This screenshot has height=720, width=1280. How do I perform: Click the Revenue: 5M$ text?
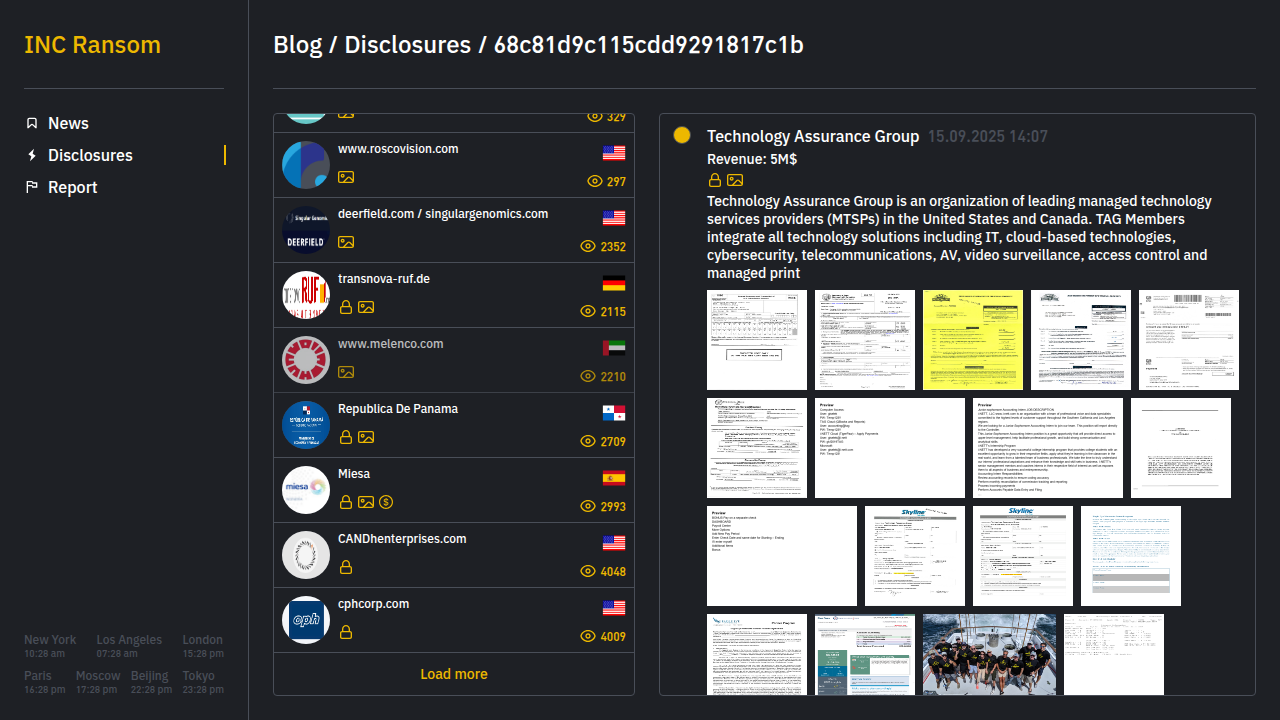pyautogui.click(x=752, y=159)
